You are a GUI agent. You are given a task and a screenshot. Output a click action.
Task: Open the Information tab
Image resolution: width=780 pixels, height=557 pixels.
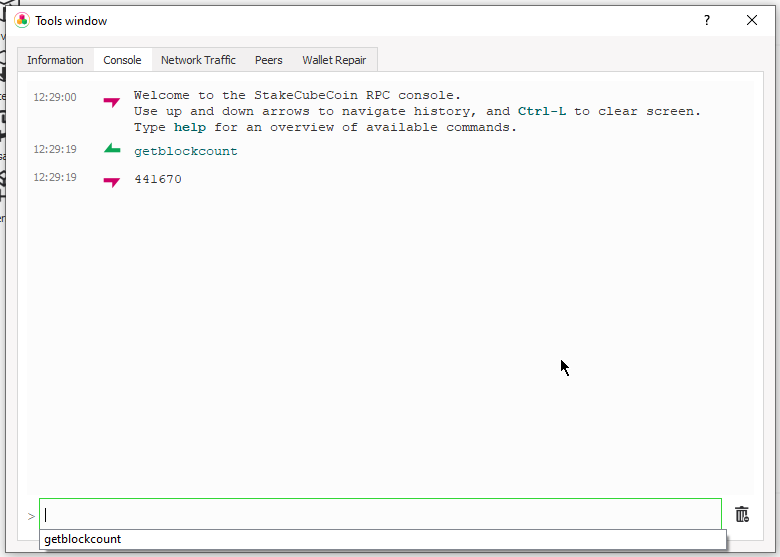click(x=55, y=60)
